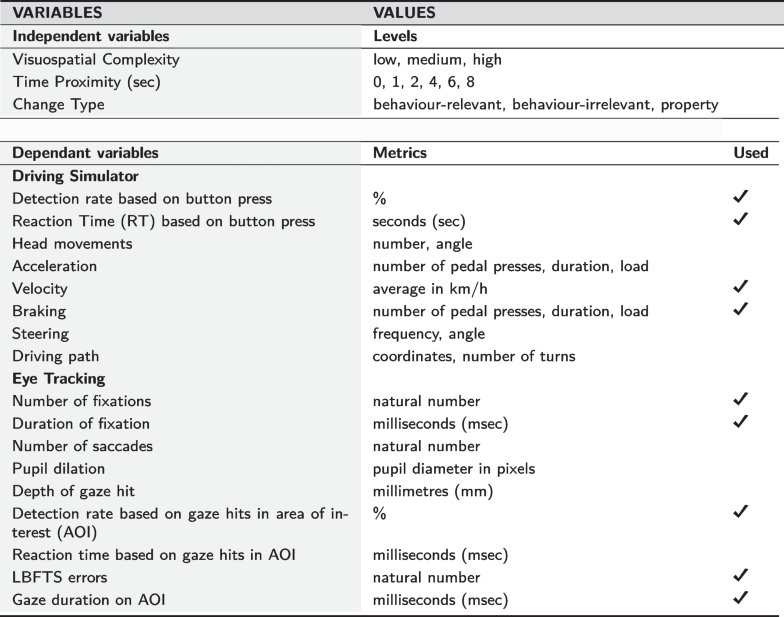Click the checkmark in the Reaction Time (RT) row
Image resolution: width=784 pixels, height=617 pixels.
click(741, 221)
